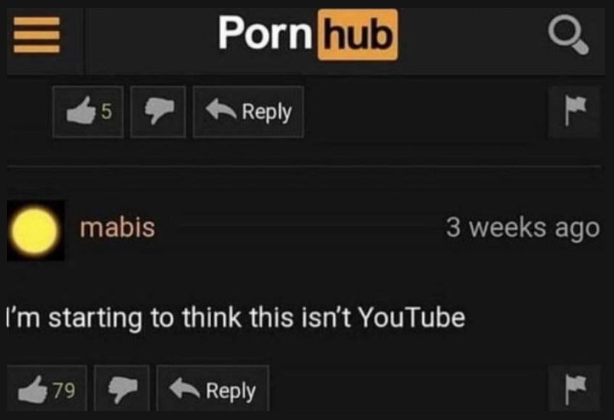The image size is (614, 420).
Task: Select the comment text about YouTube
Action: pos(236,317)
